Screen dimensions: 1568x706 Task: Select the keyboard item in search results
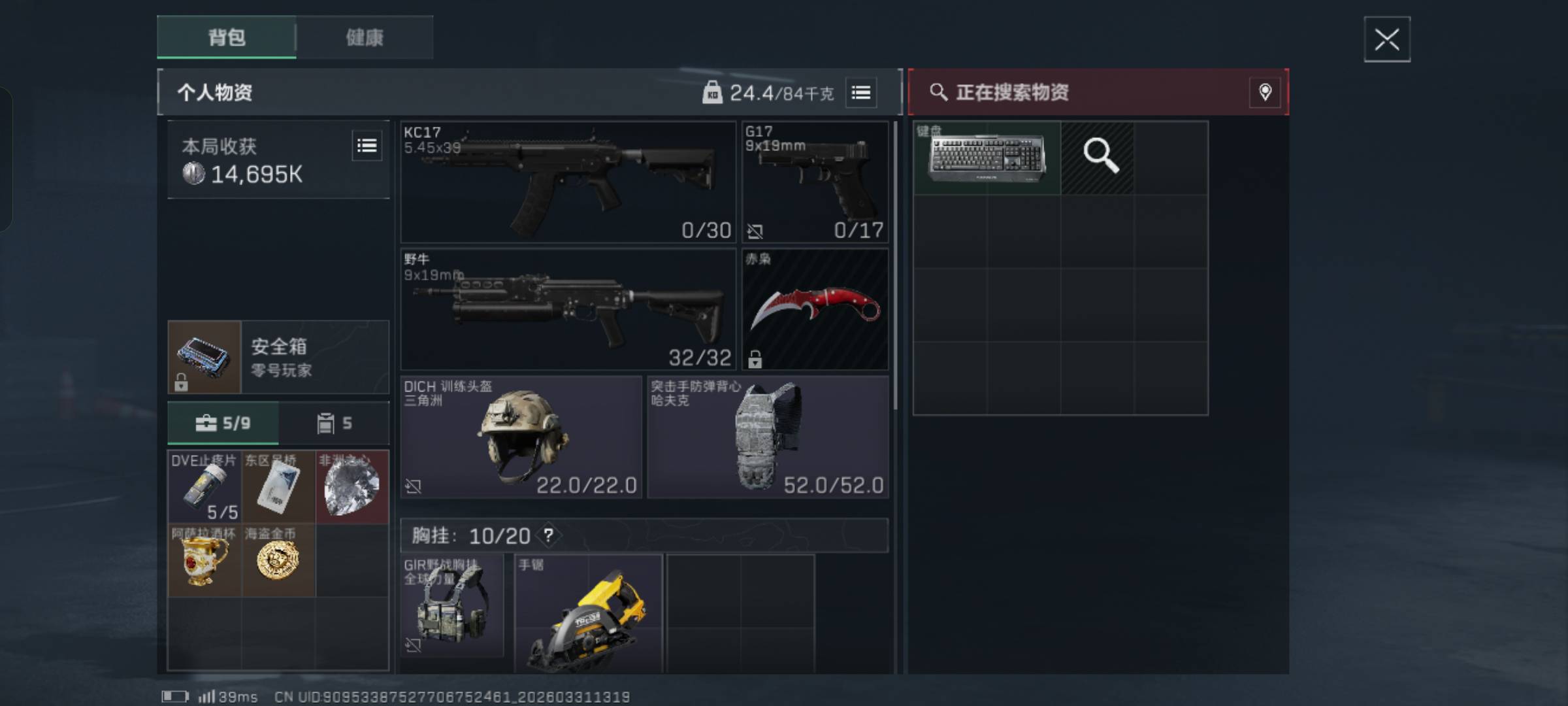coord(987,158)
